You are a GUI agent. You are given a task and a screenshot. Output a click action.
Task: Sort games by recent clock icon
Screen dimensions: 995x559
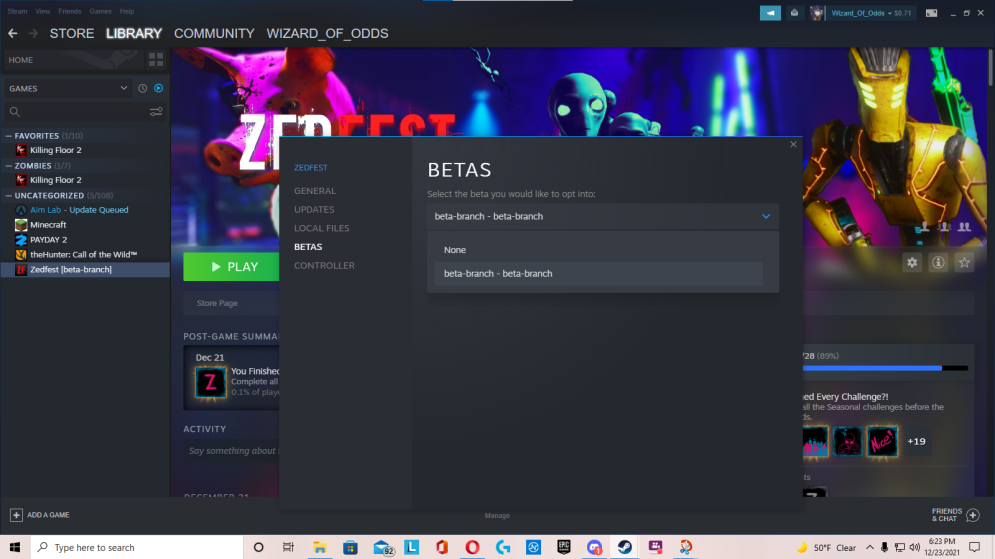(x=143, y=88)
